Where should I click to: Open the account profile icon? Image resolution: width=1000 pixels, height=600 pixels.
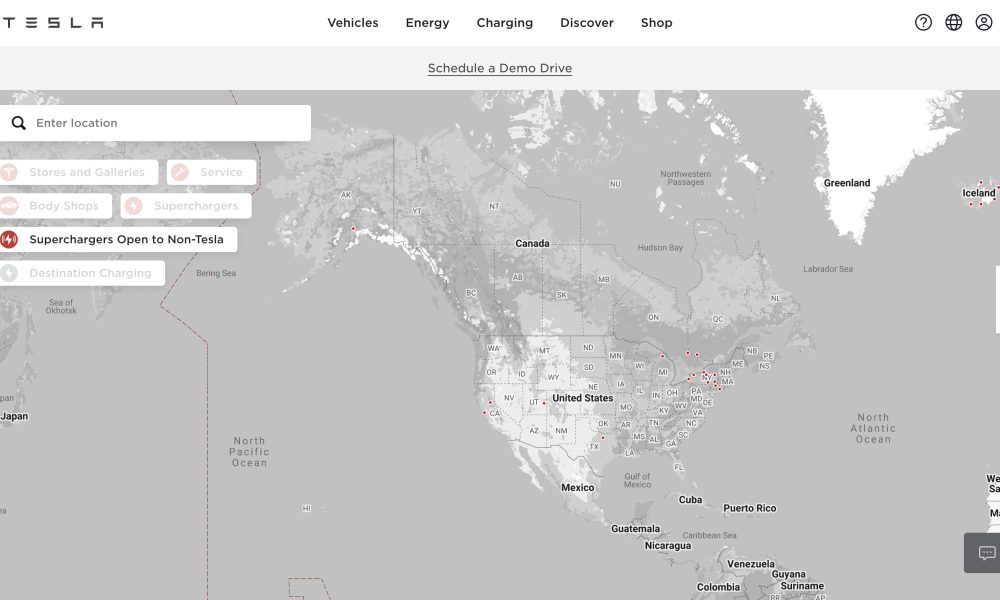[983, 23]
